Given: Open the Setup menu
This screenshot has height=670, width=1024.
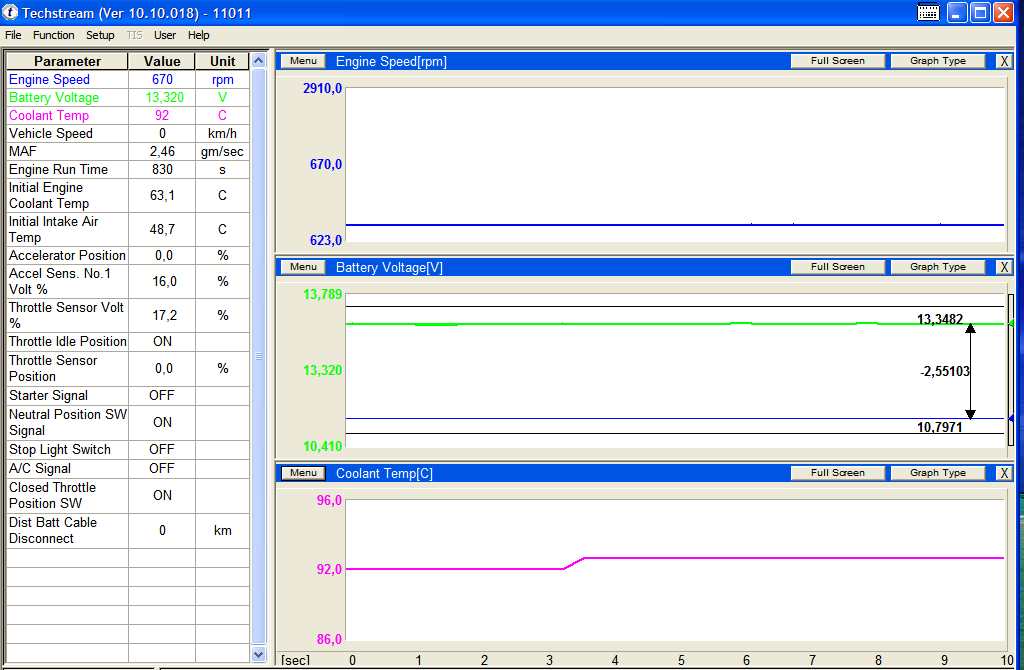Looking at the screenshot, I should pos(100,35).
